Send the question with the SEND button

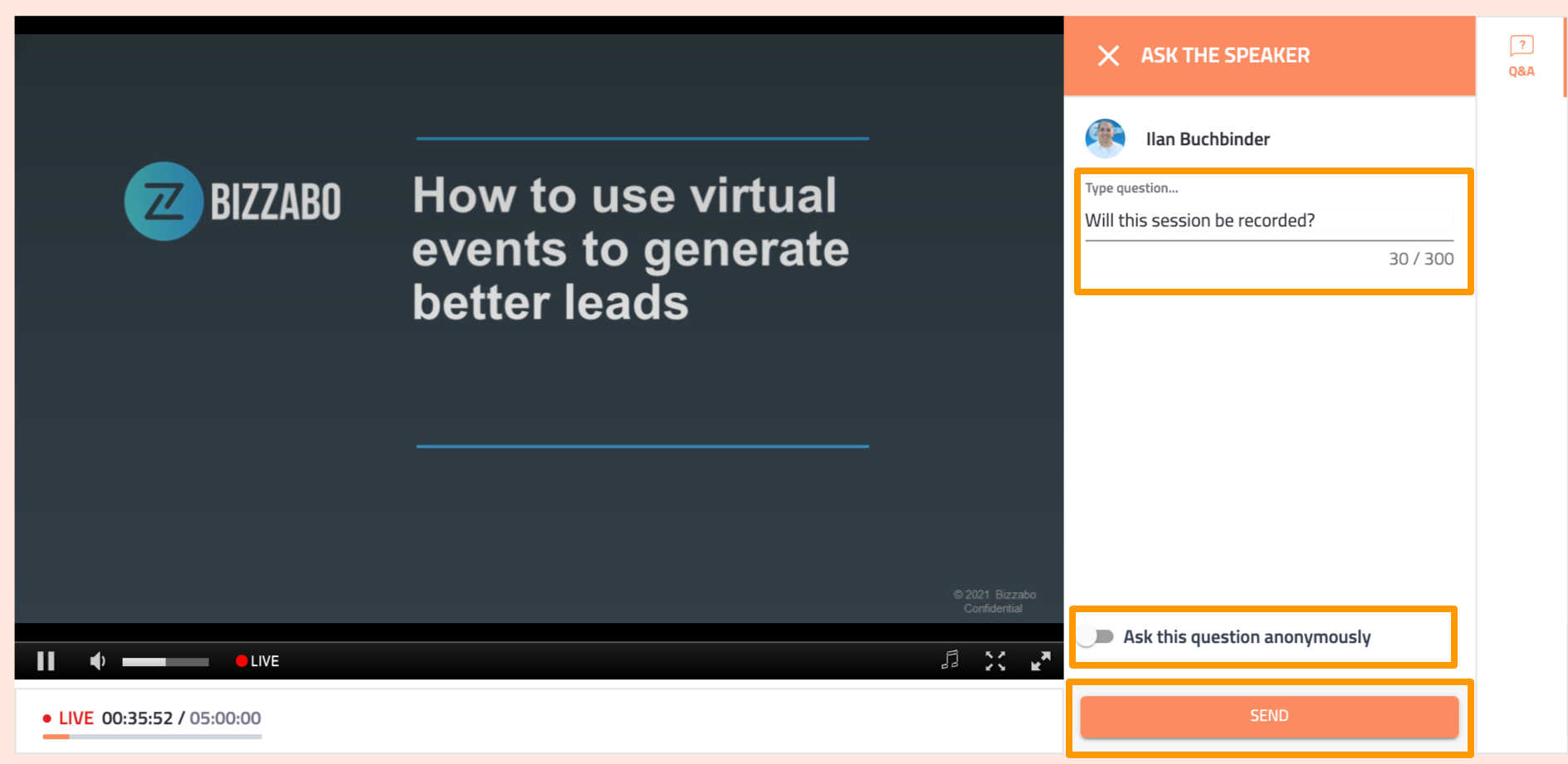1269,716
